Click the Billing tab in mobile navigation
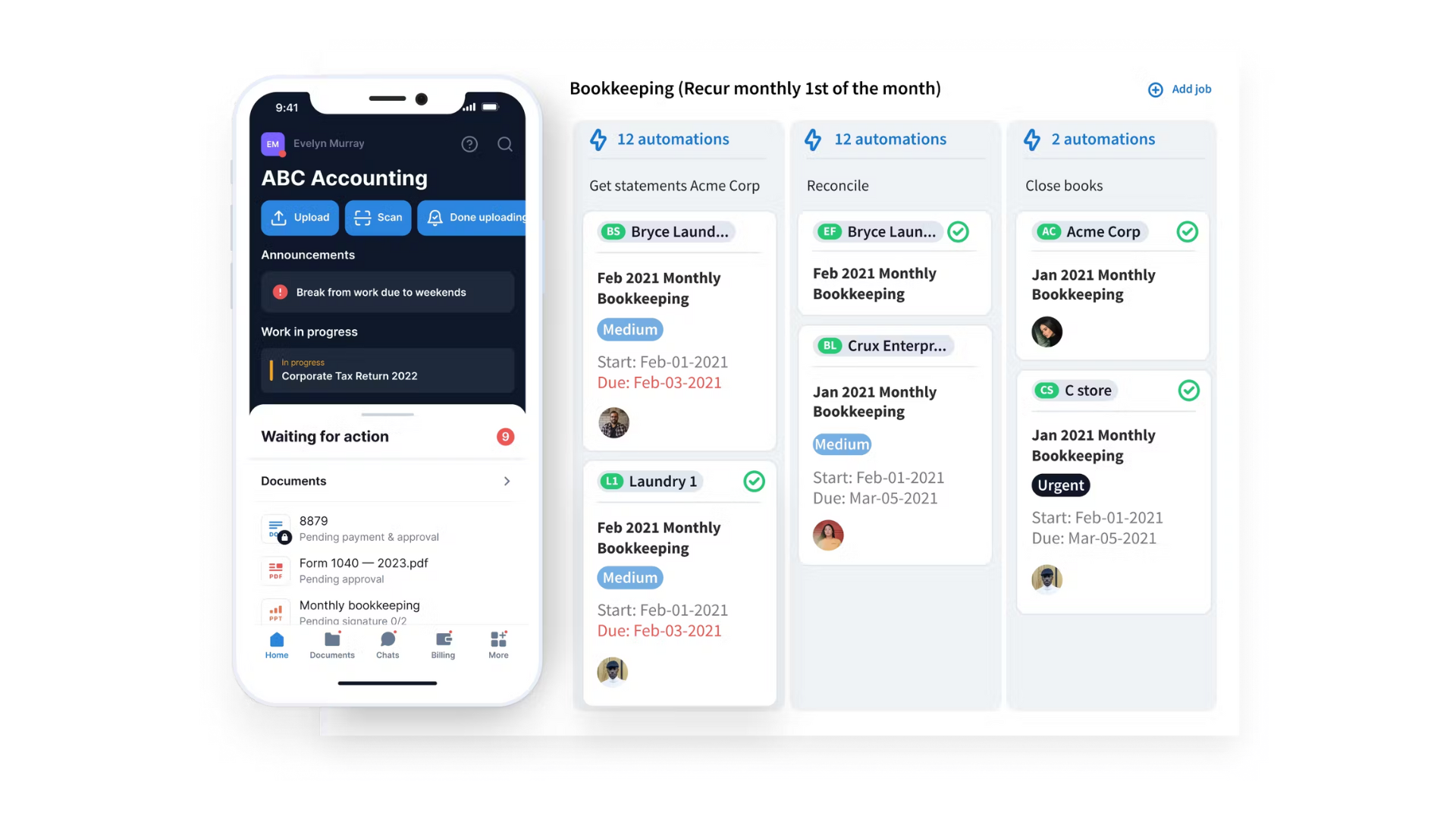The width and height of the screenshot is (1456, 819). (442, 644)
